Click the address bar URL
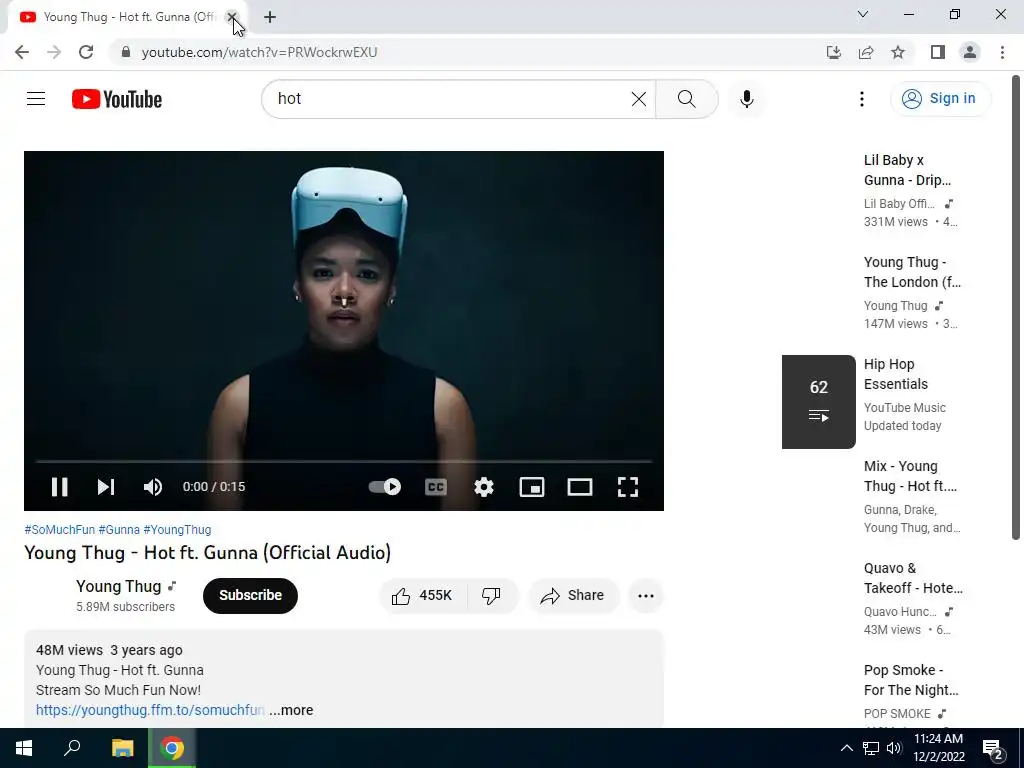The width and height of the screenshot is (1024, 768). tap(259, 52)
